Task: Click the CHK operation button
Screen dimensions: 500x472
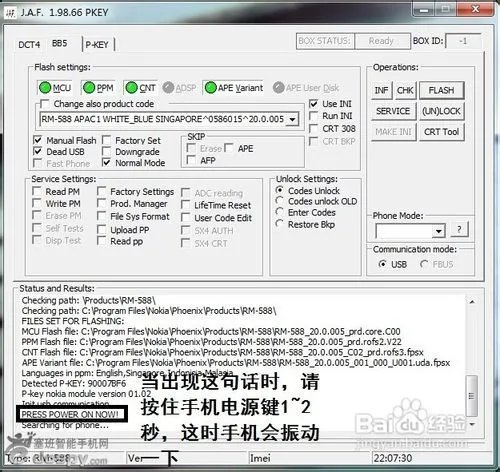Action: [x=405, y=90]
